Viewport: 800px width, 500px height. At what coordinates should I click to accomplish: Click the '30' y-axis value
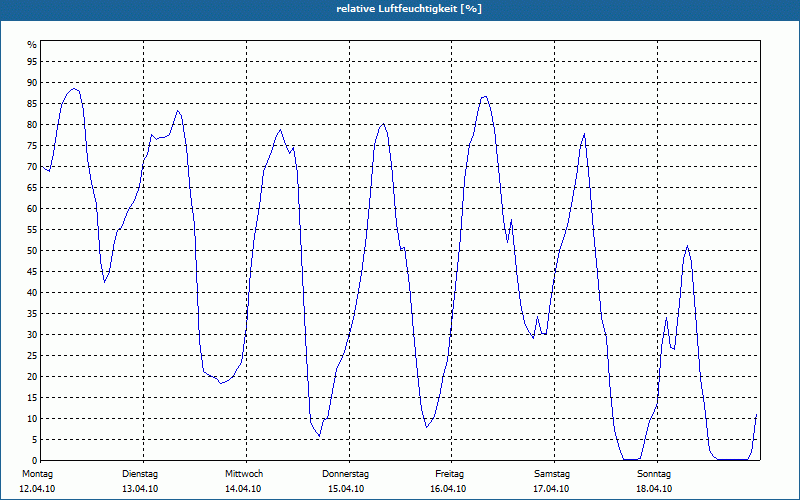(x=32, y=335)
